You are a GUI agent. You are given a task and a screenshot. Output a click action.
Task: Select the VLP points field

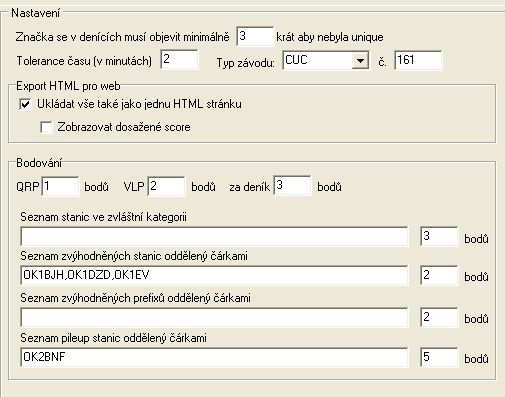[x=166, y=186]
